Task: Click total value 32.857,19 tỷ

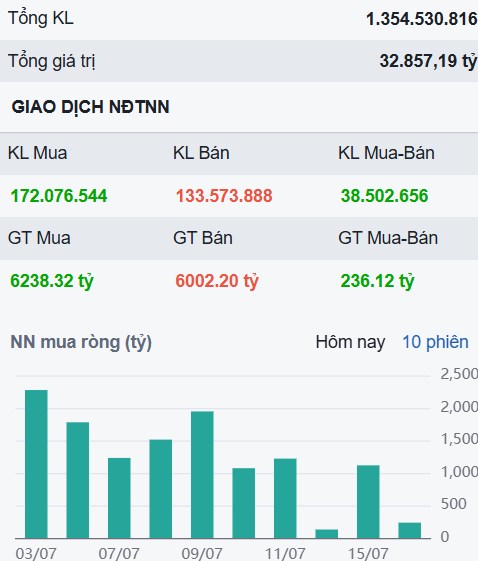Action: tap(428, 61)
